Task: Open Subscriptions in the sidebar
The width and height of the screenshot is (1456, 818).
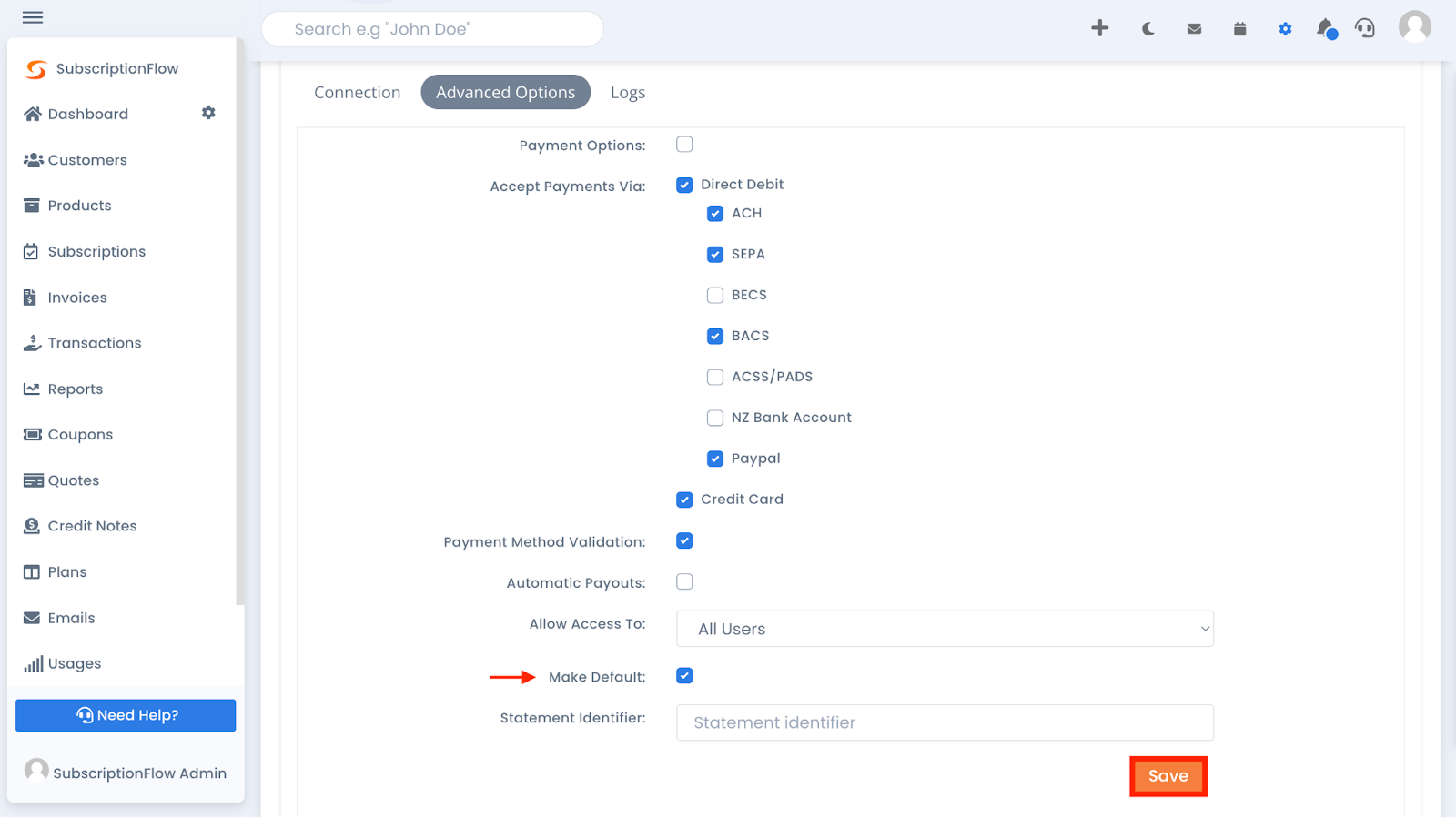Action: pyautogui.click(x=96, y=252)
